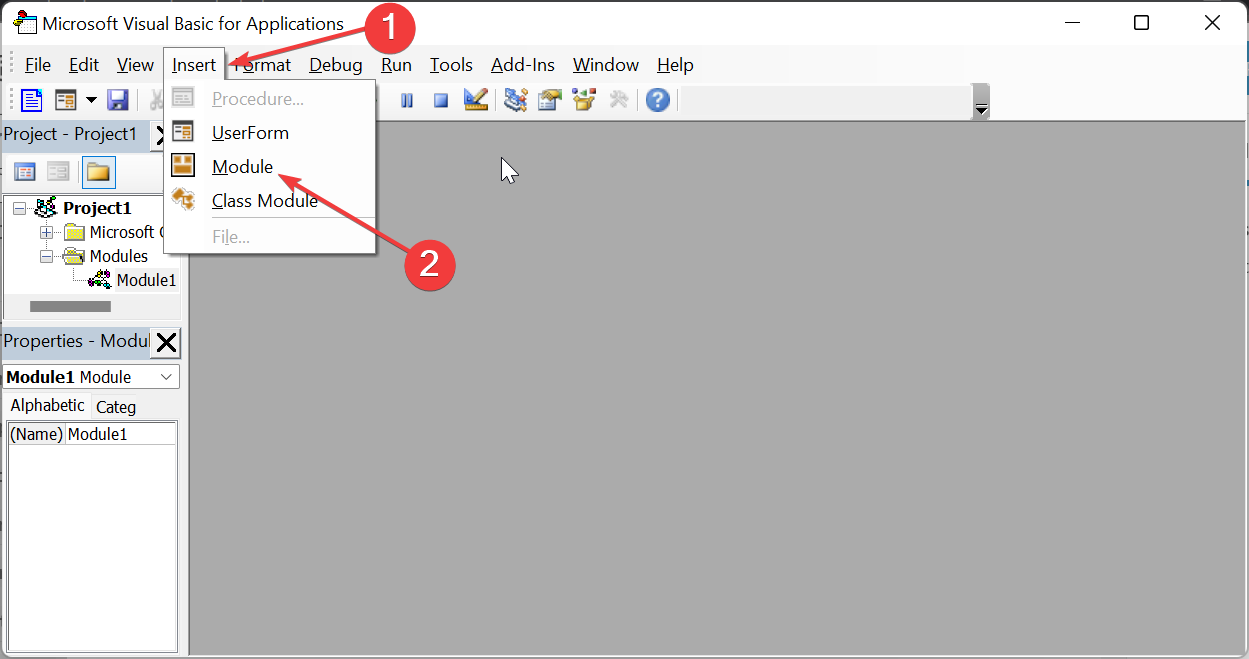Click the empty toolbar position box
This screenshot has width=1249, height=659.
coord(824,100)
